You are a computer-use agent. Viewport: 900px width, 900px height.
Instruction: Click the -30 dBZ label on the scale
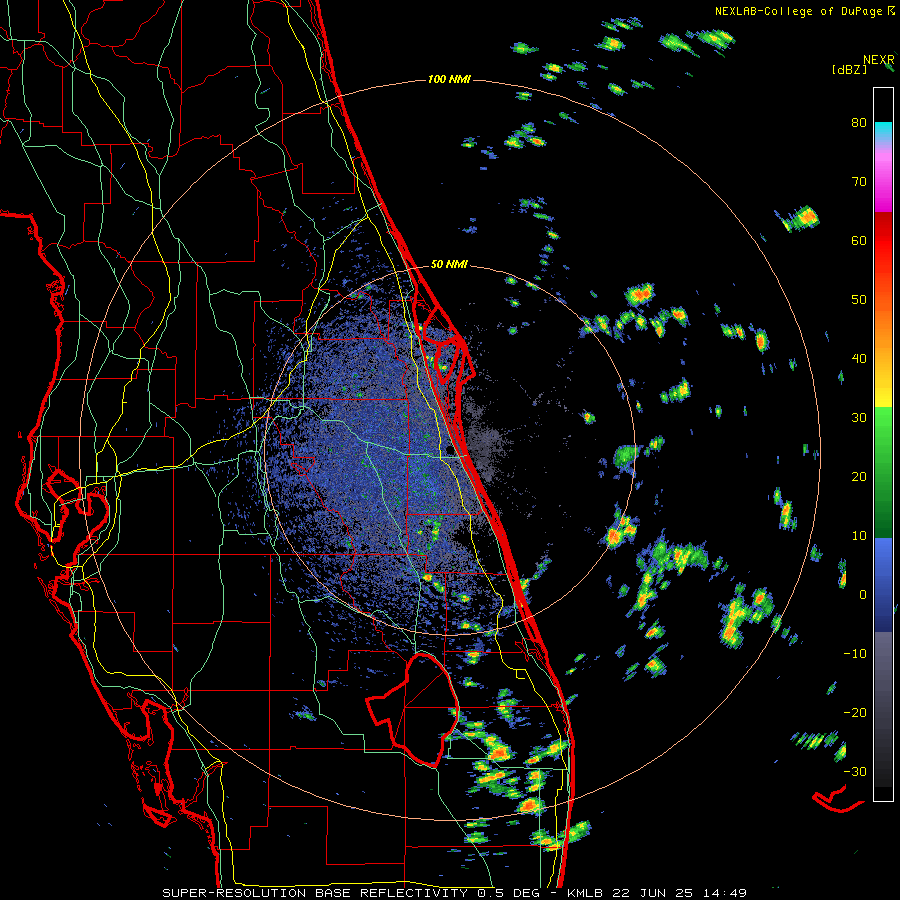pos(855,771)
